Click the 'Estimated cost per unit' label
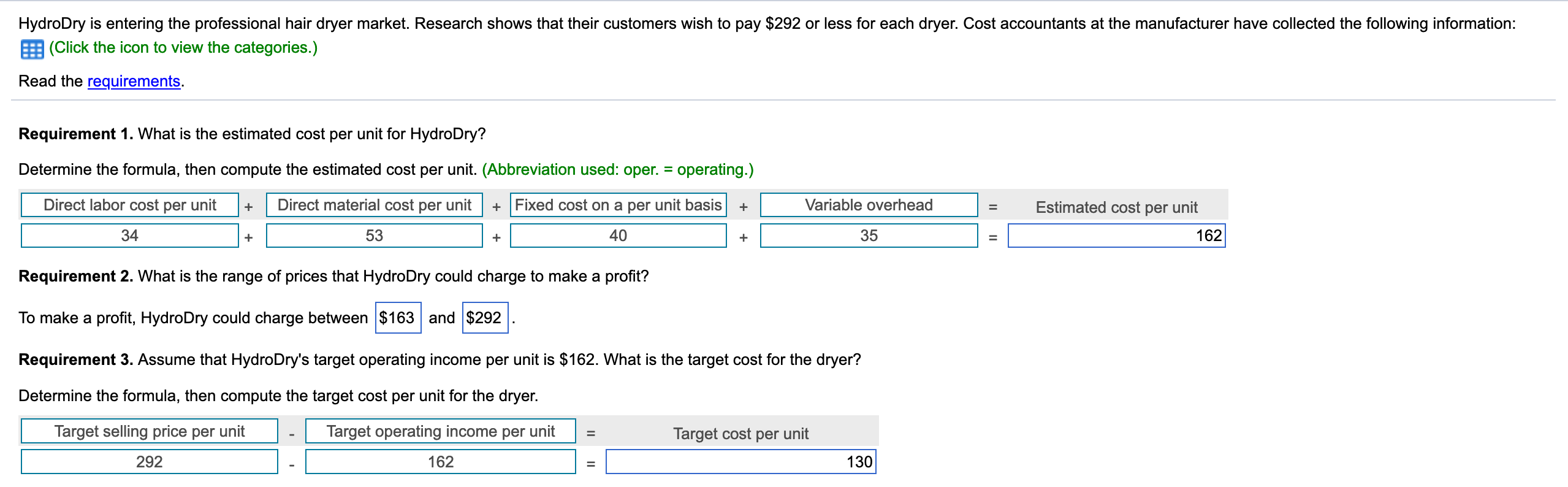This screenshot has height=487, width=1568. [x=1116, y=207]
